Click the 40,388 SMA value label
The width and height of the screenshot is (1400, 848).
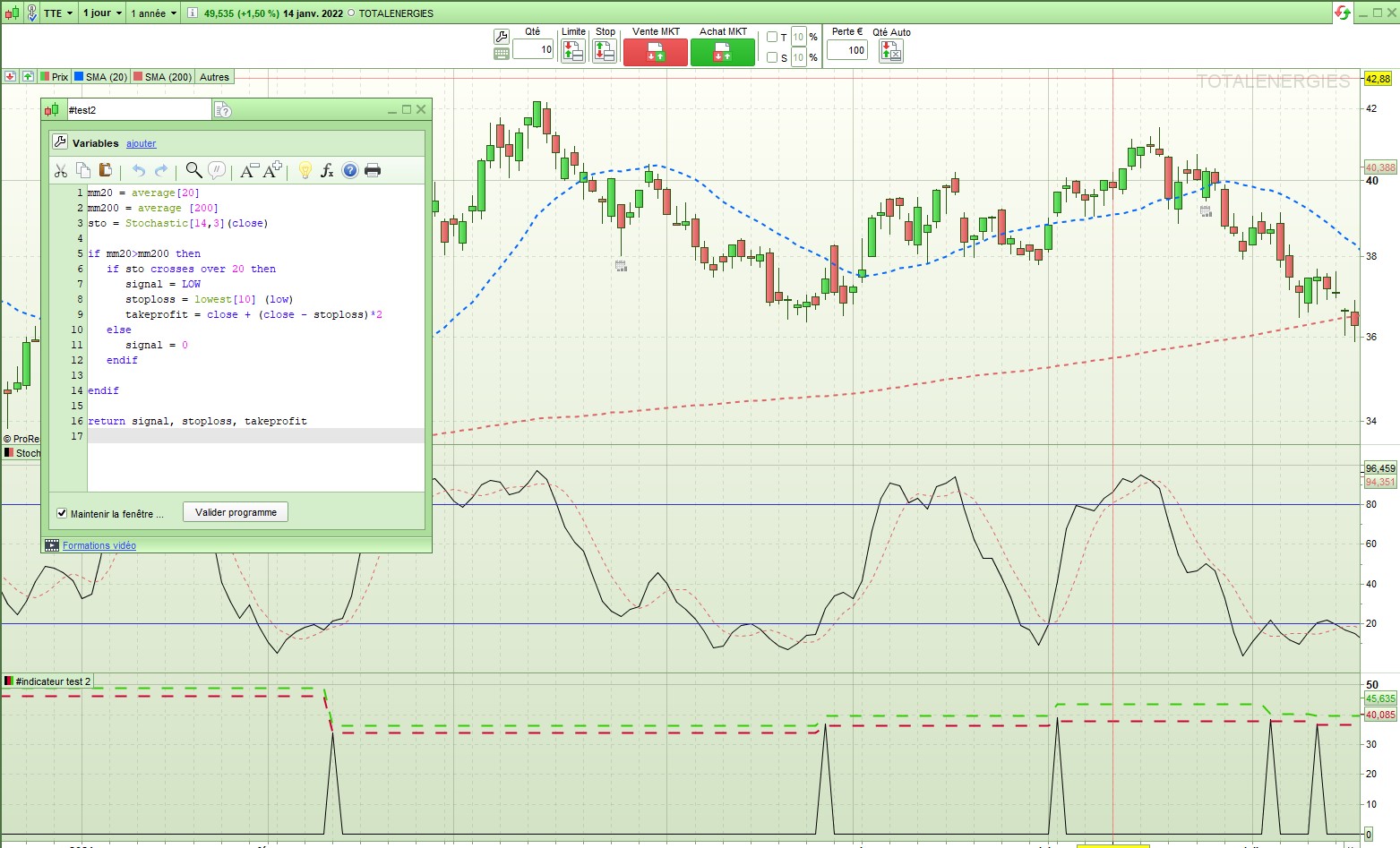1380,167
